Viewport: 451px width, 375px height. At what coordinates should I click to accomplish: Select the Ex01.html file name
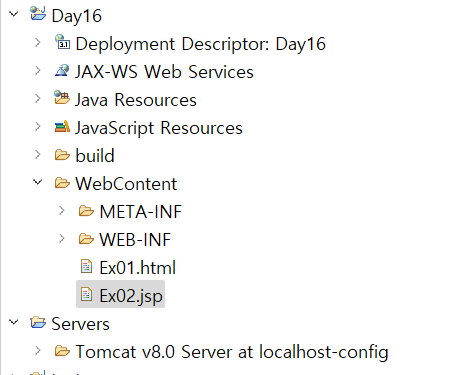(138, 268)
